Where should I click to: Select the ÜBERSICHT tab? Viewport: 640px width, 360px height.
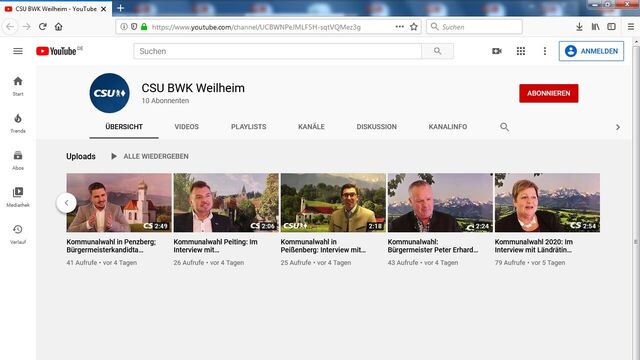tap(124, 127)
